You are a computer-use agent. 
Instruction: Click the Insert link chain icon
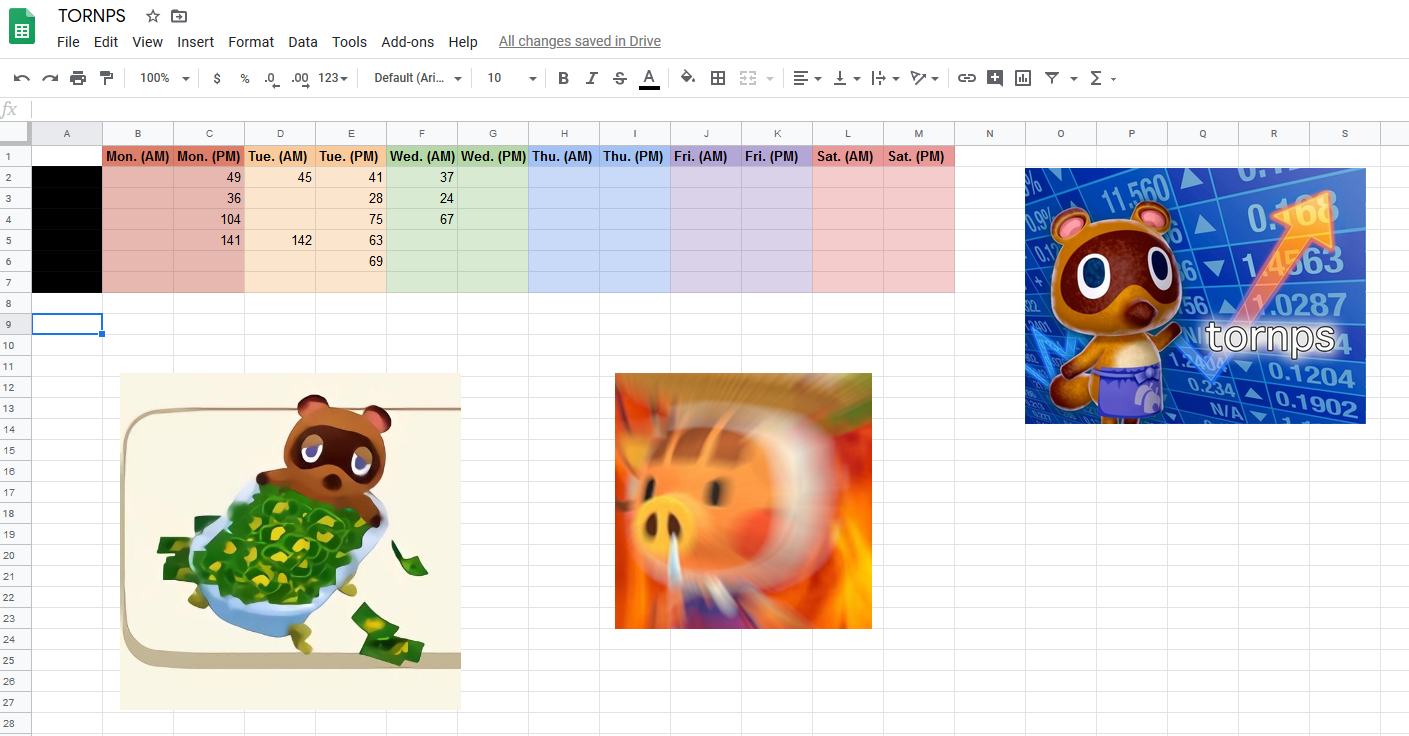pyautogui.click(x=967, y=78)
